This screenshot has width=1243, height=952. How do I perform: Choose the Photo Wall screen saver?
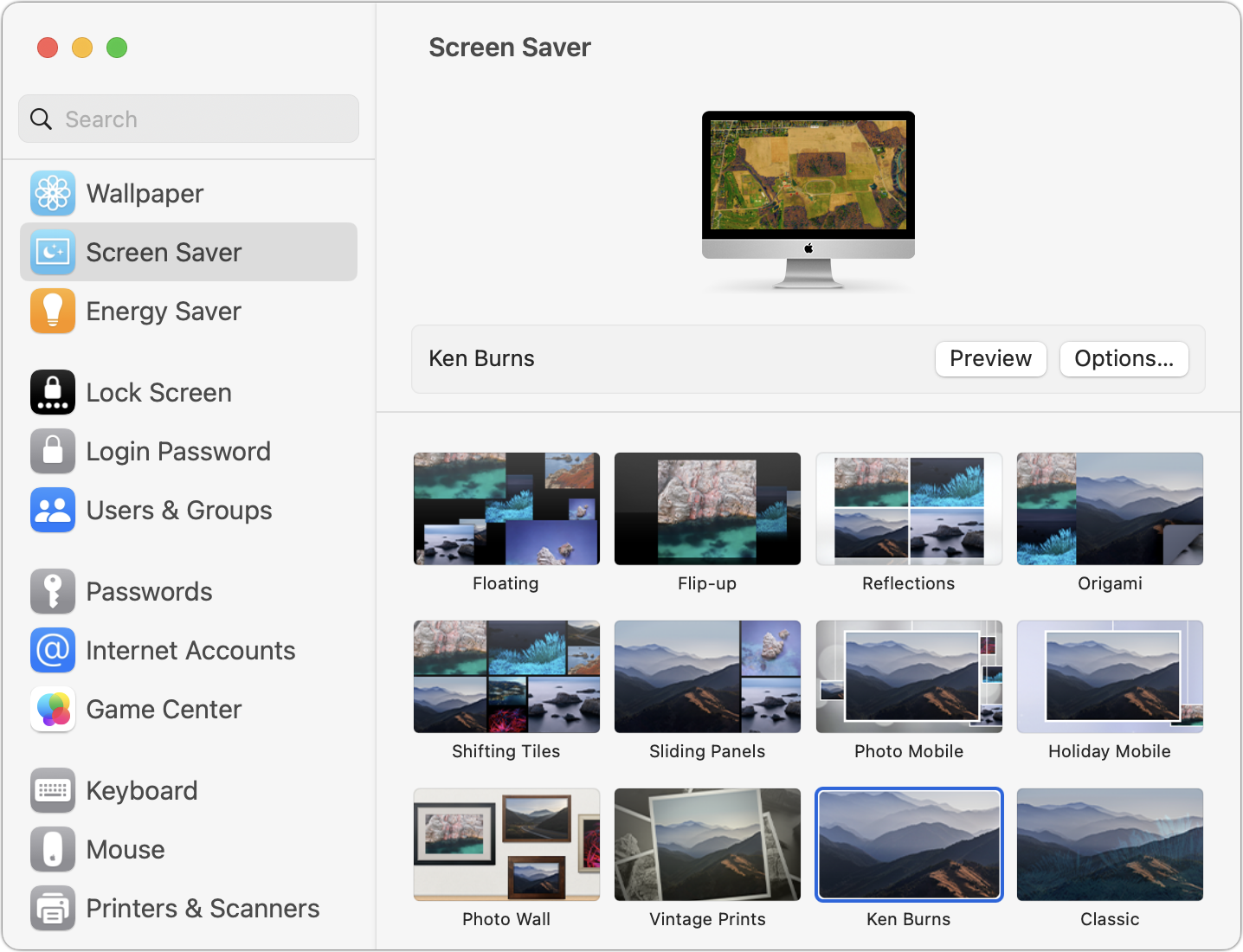click(506, 845)
